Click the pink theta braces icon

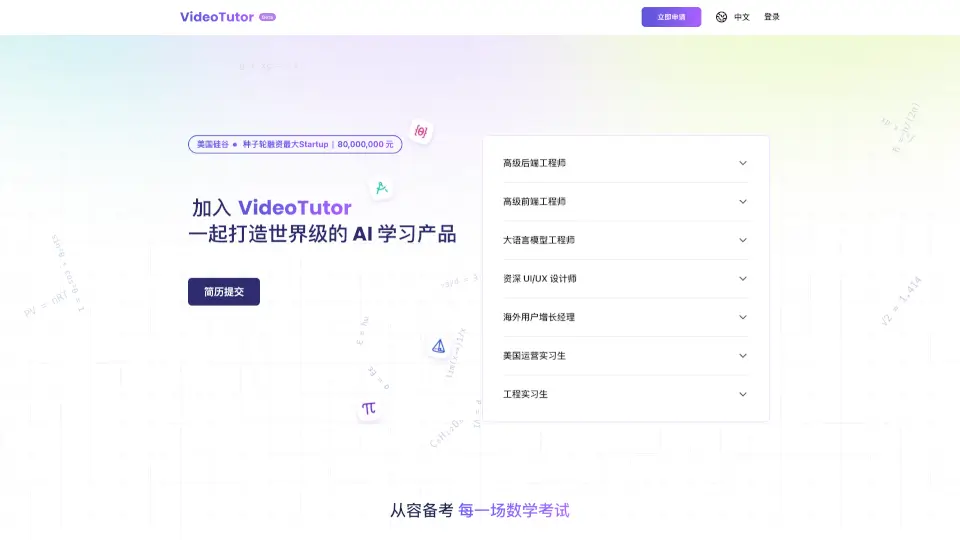[421, 131]
